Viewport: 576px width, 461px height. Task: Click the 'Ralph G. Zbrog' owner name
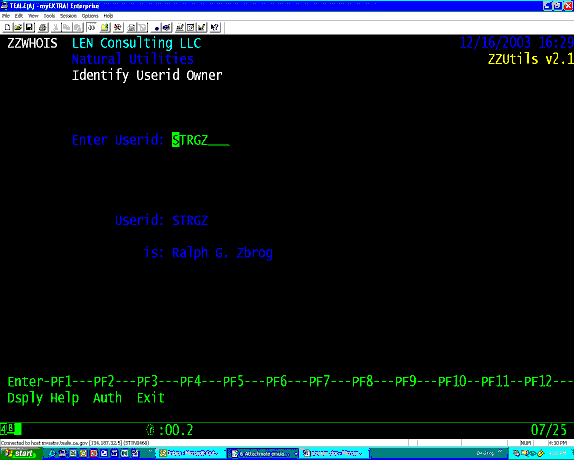coord(223,253)
